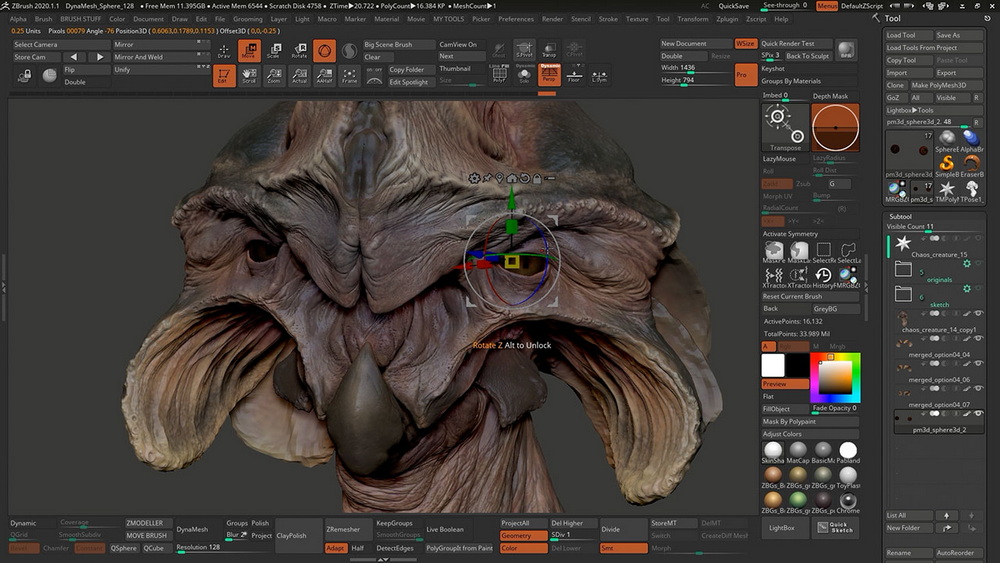This screenshot has height=563, width=1000.
Task: Click the Solo dynamic icon
Action: pos(524,75)
